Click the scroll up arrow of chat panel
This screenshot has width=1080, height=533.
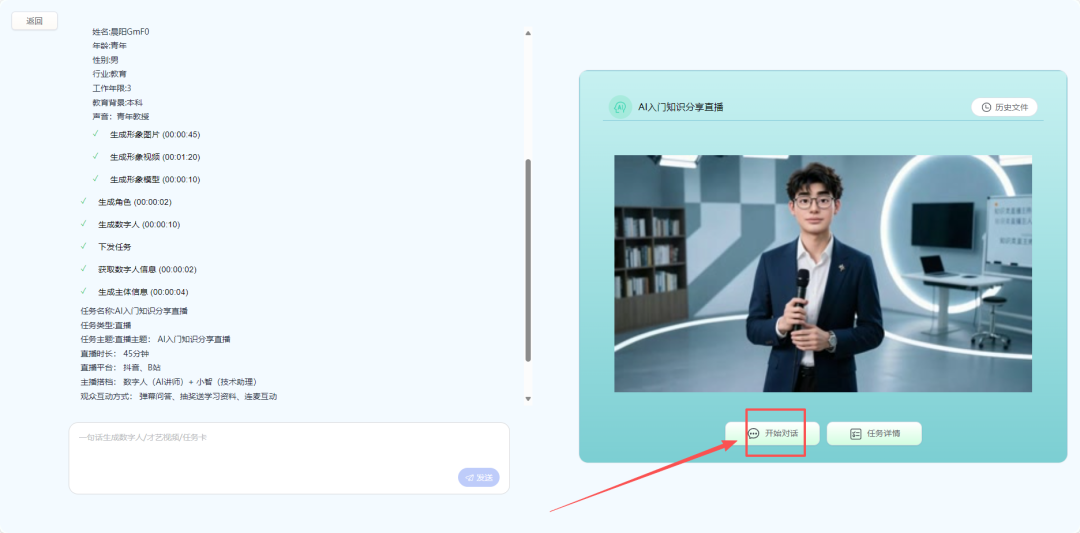click(x=528, y=33)
